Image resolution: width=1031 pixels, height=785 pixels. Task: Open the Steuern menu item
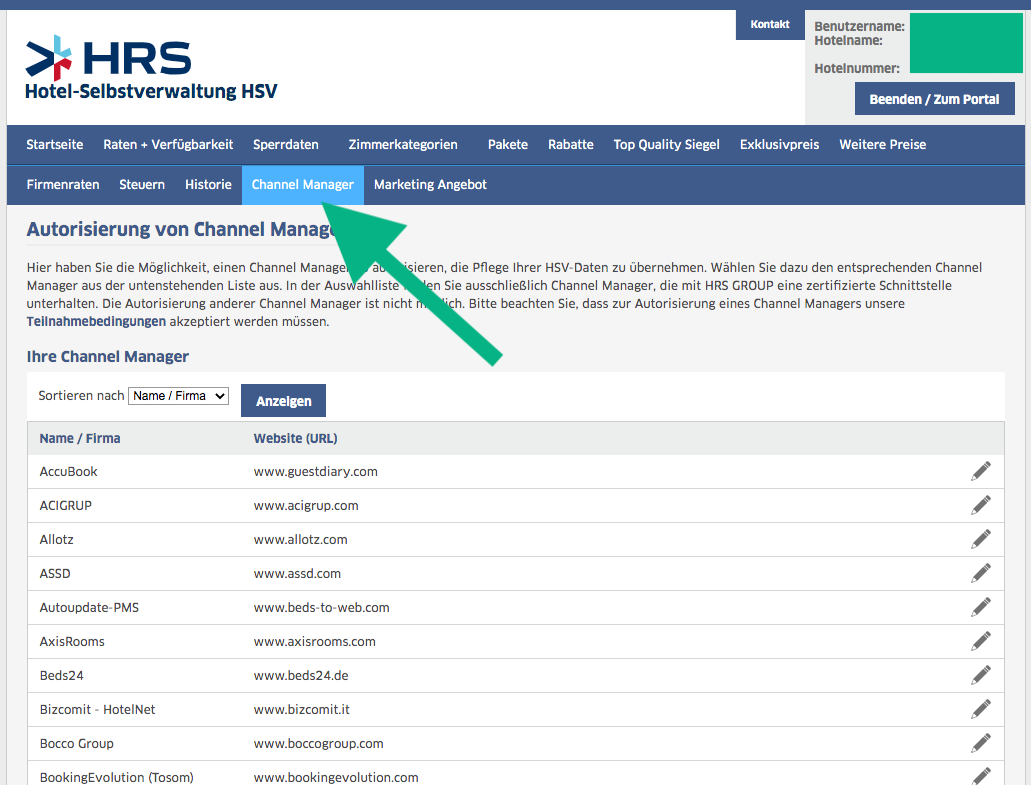pos(142,185)
